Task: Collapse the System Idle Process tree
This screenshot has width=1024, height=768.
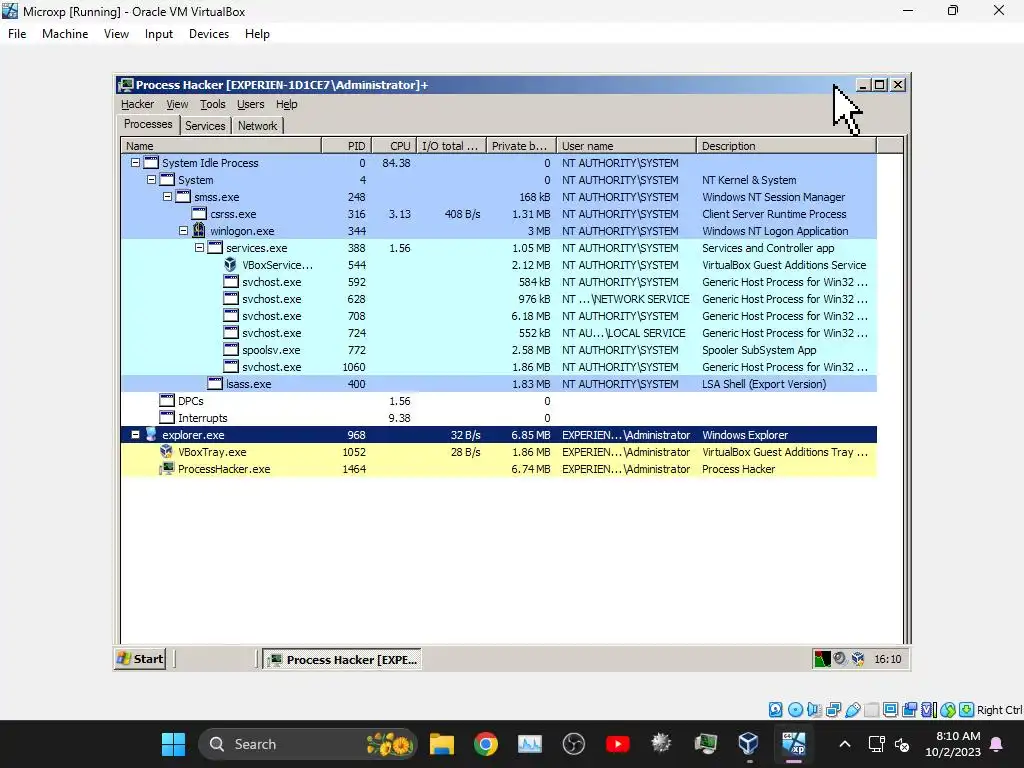Action: pyautogui.click(x=135, y=163)
